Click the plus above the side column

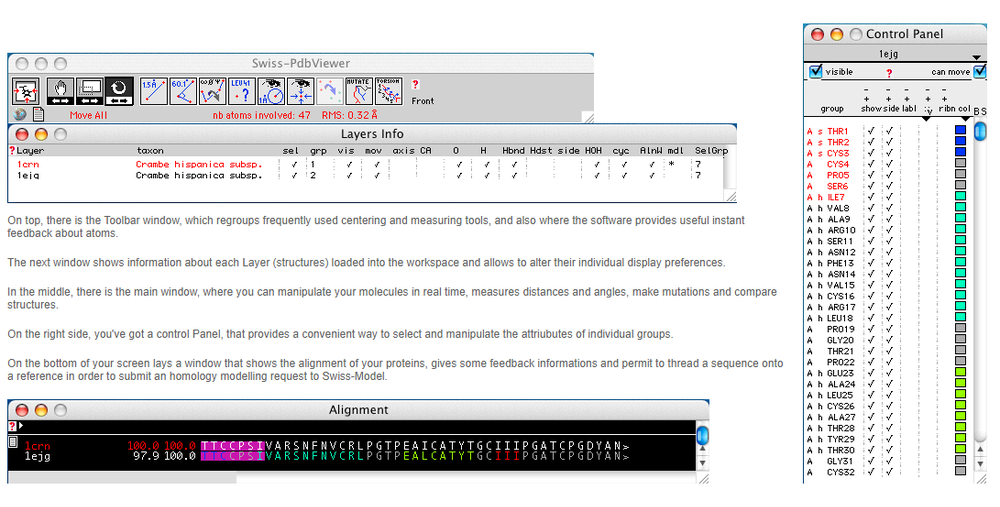888,99
